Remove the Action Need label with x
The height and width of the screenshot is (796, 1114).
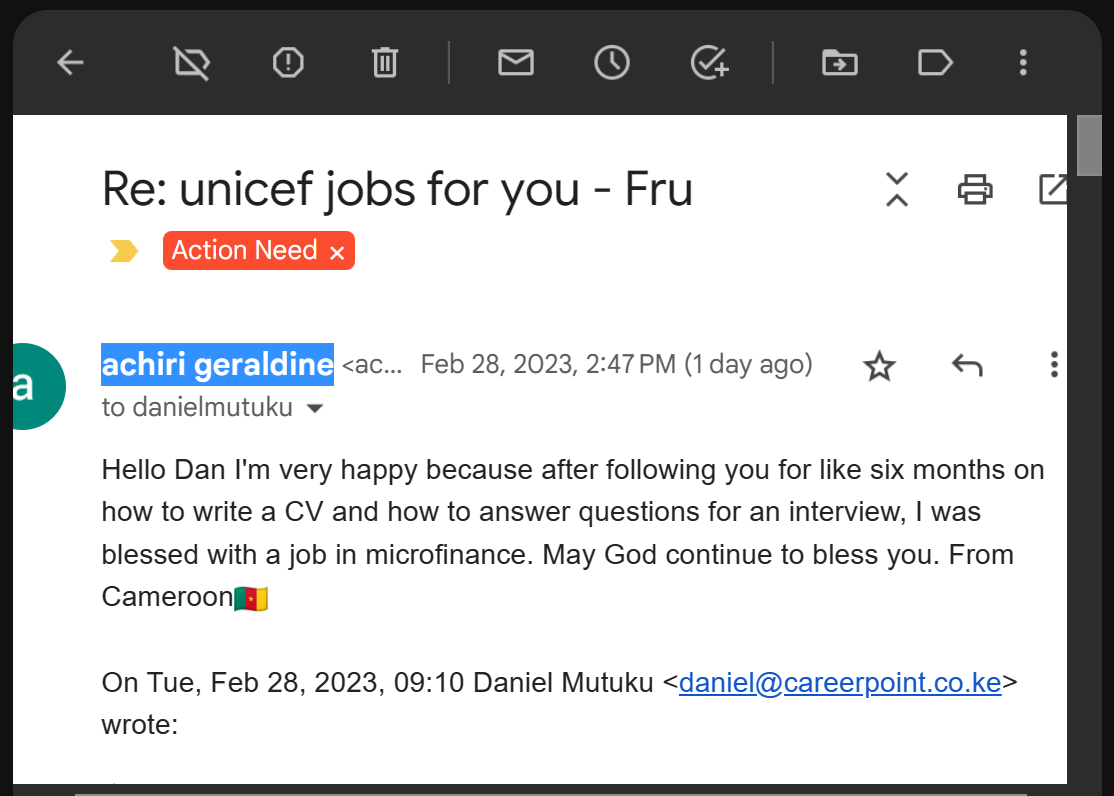(337, 253)
